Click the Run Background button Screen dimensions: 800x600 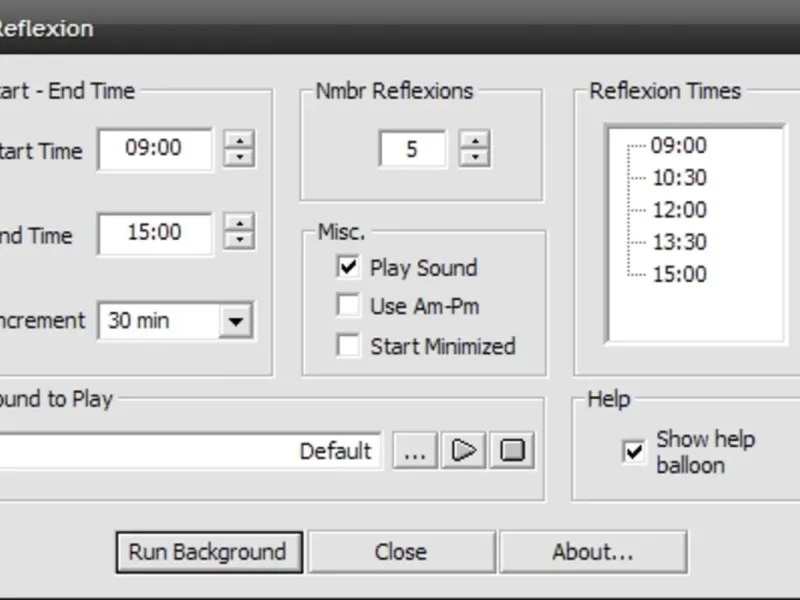pos(207,551)
